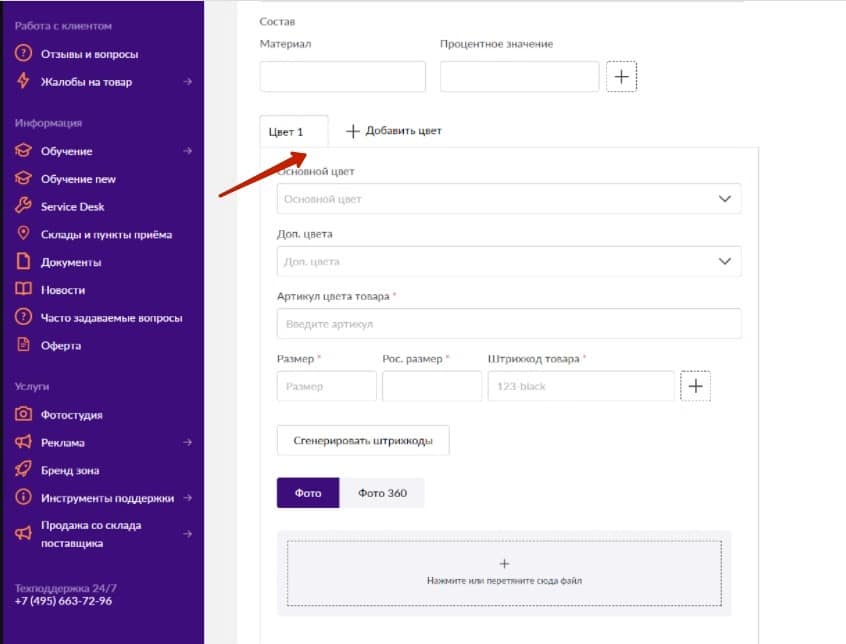Click the Артикул цвета товара input field

tap(509, 324)
